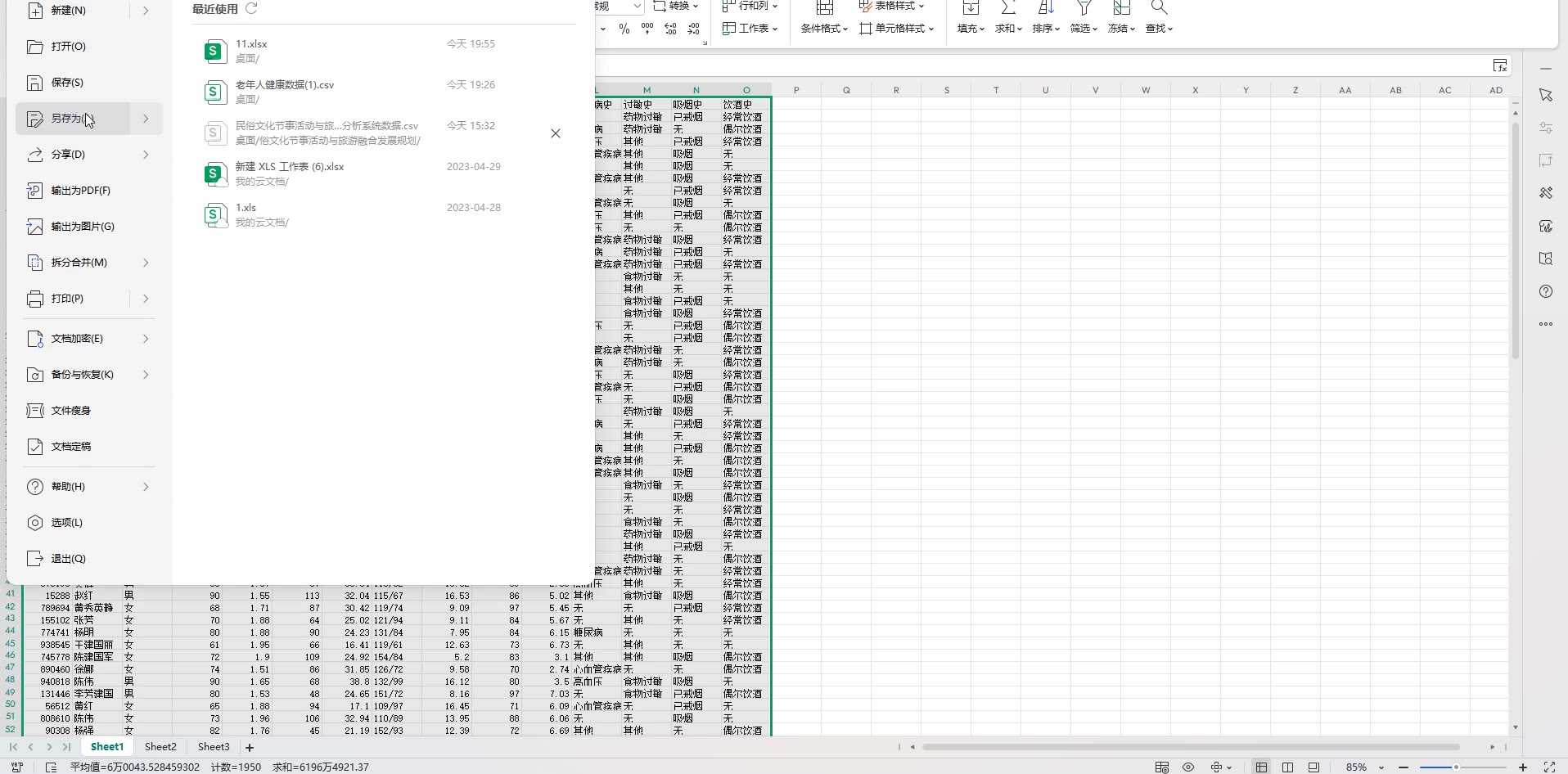Add a new sheet with plus button

click(x=250, y=747)
